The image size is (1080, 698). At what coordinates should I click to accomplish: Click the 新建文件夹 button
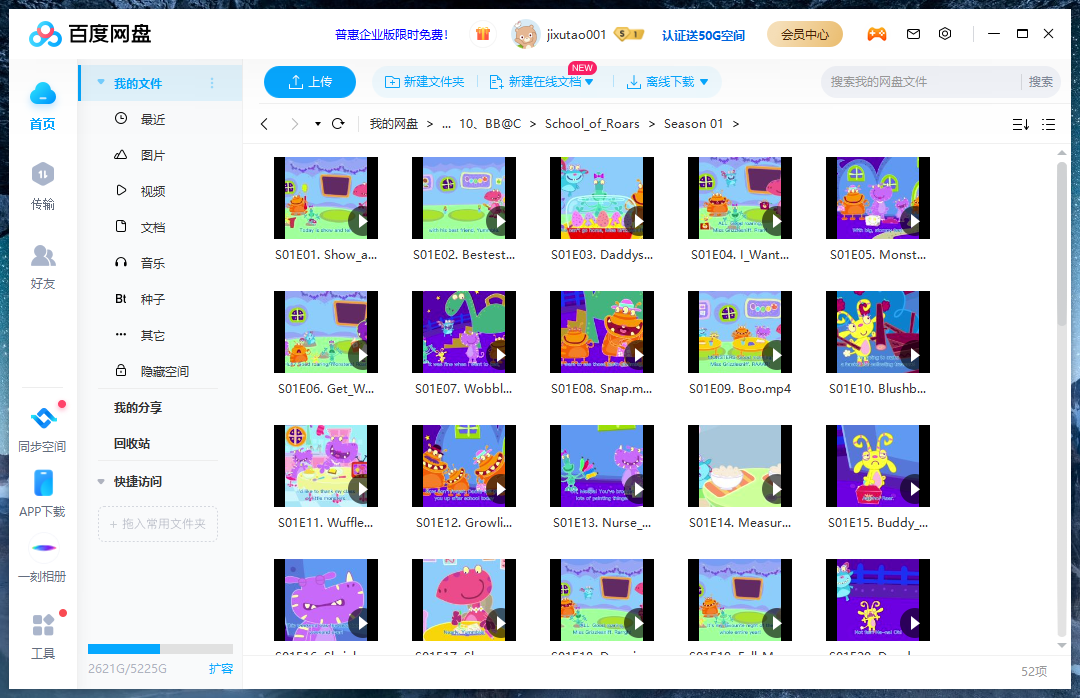424,82
